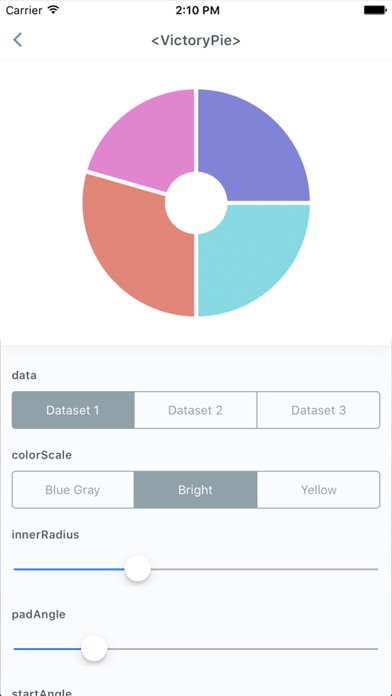Choose Yellow color scale
The width and height of the screenshot is (392, 696).
click(x=318, y=490)
